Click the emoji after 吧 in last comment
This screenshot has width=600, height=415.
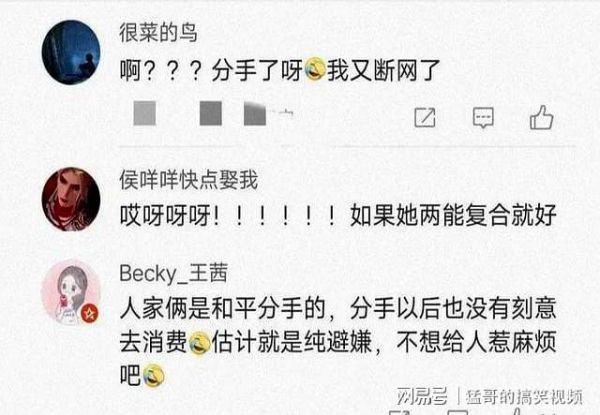click(153, 376)
